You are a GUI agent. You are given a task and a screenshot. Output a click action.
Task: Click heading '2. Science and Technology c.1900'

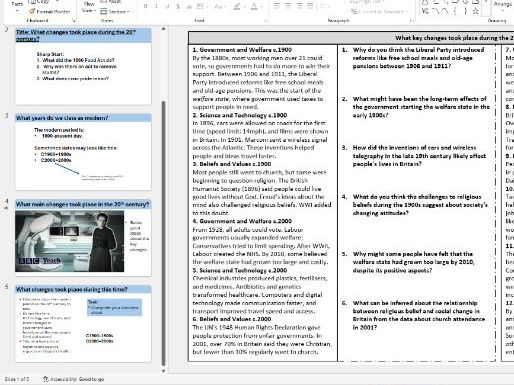pyautogui.click(x=240, y=115)
